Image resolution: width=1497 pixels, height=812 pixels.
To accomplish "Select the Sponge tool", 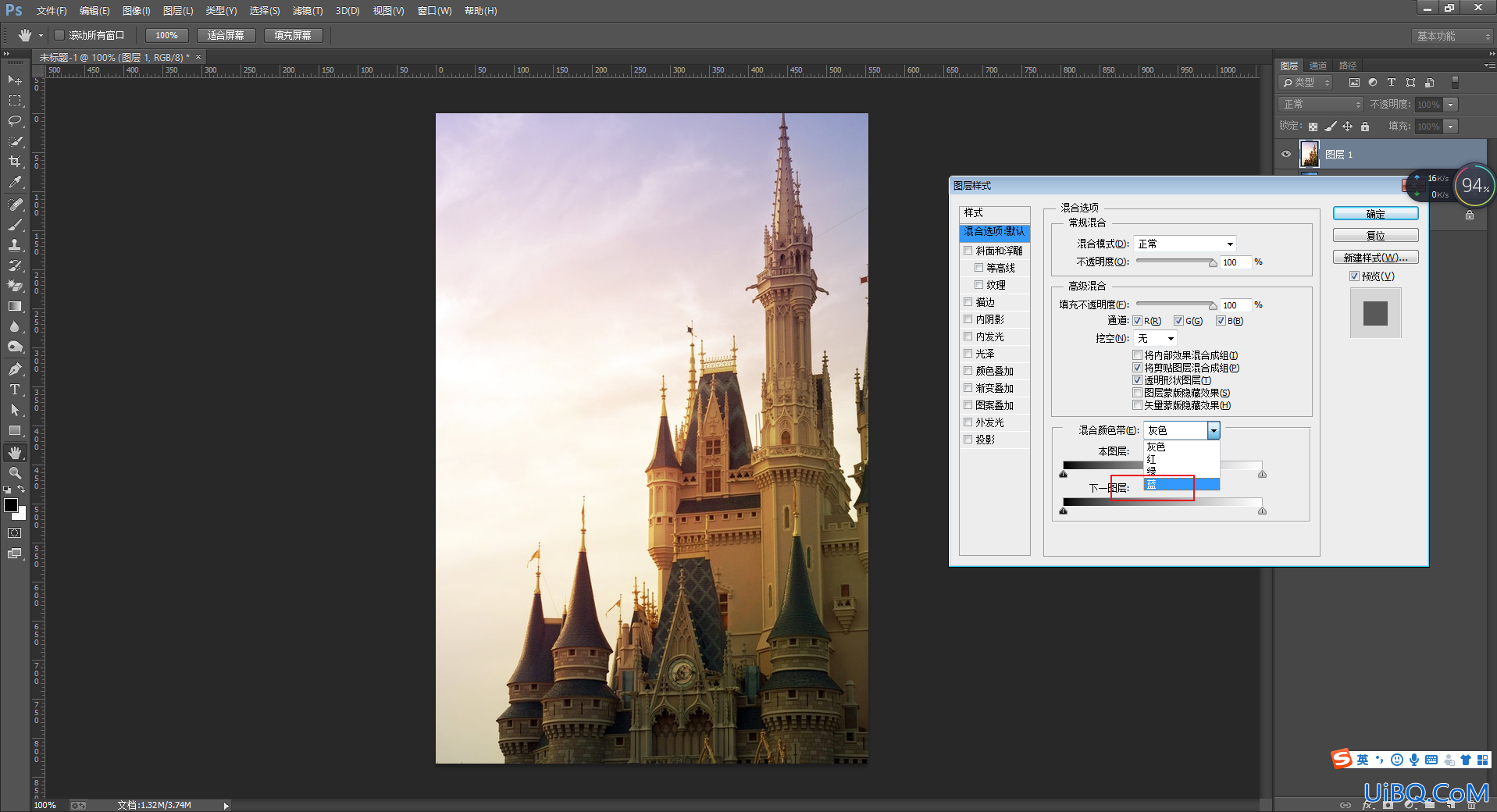I will click(x=15, y=347).
